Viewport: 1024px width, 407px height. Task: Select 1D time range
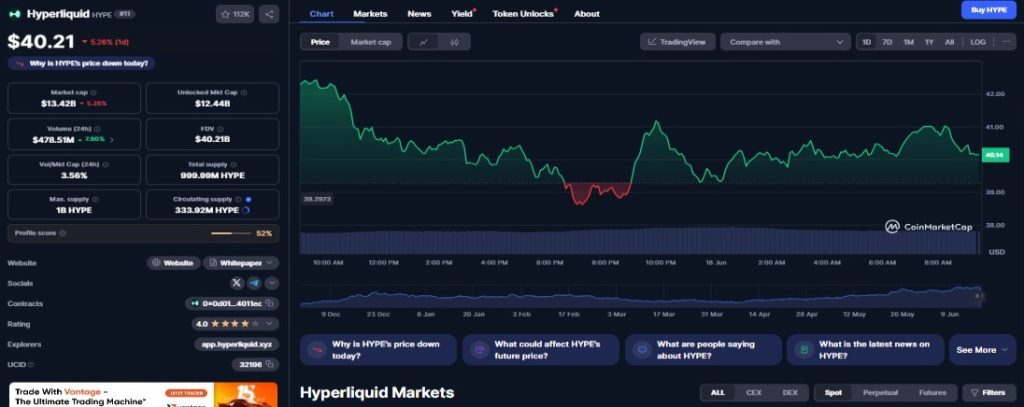coord(867,42)
